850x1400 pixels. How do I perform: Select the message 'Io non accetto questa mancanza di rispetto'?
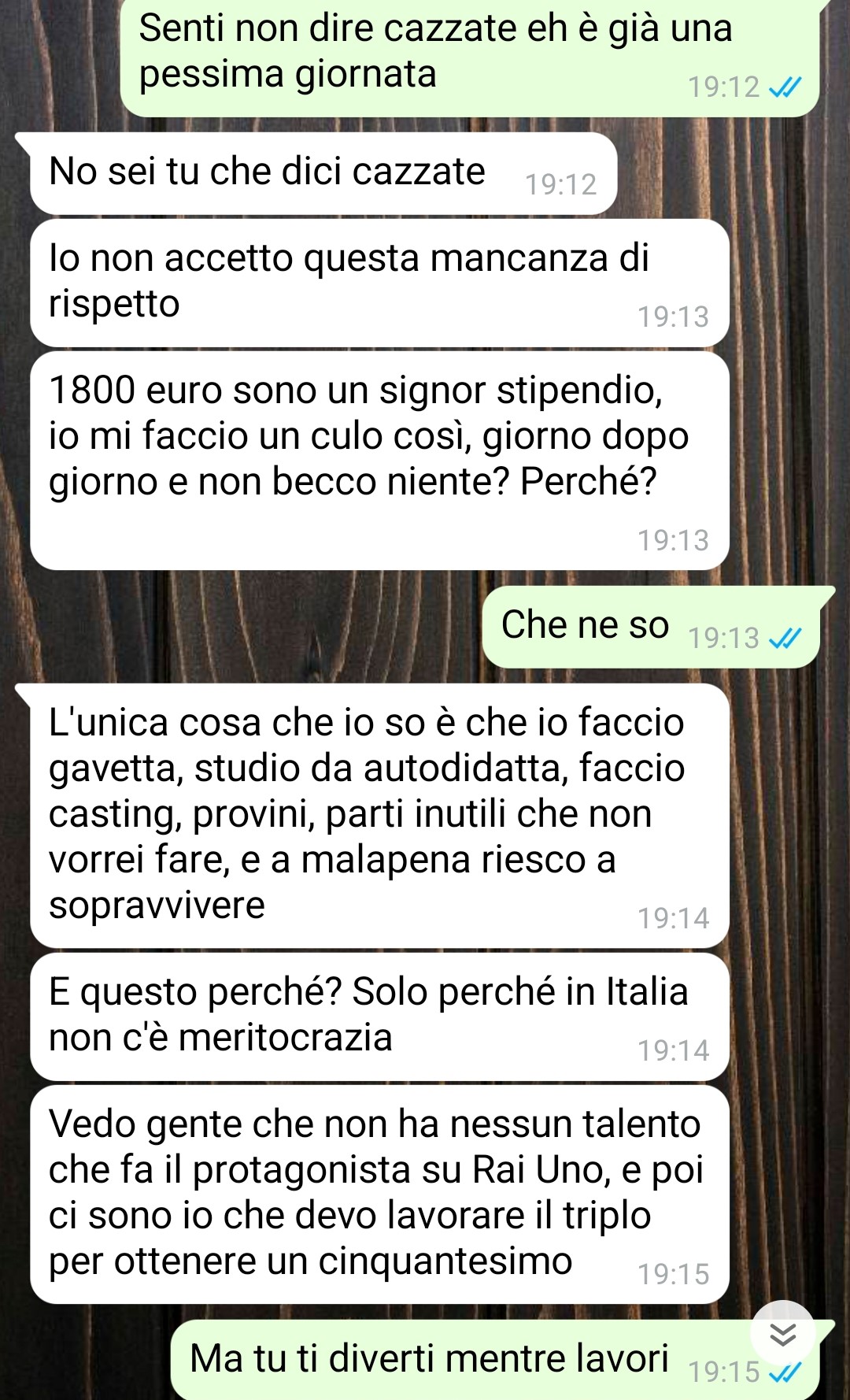[379, 283]
